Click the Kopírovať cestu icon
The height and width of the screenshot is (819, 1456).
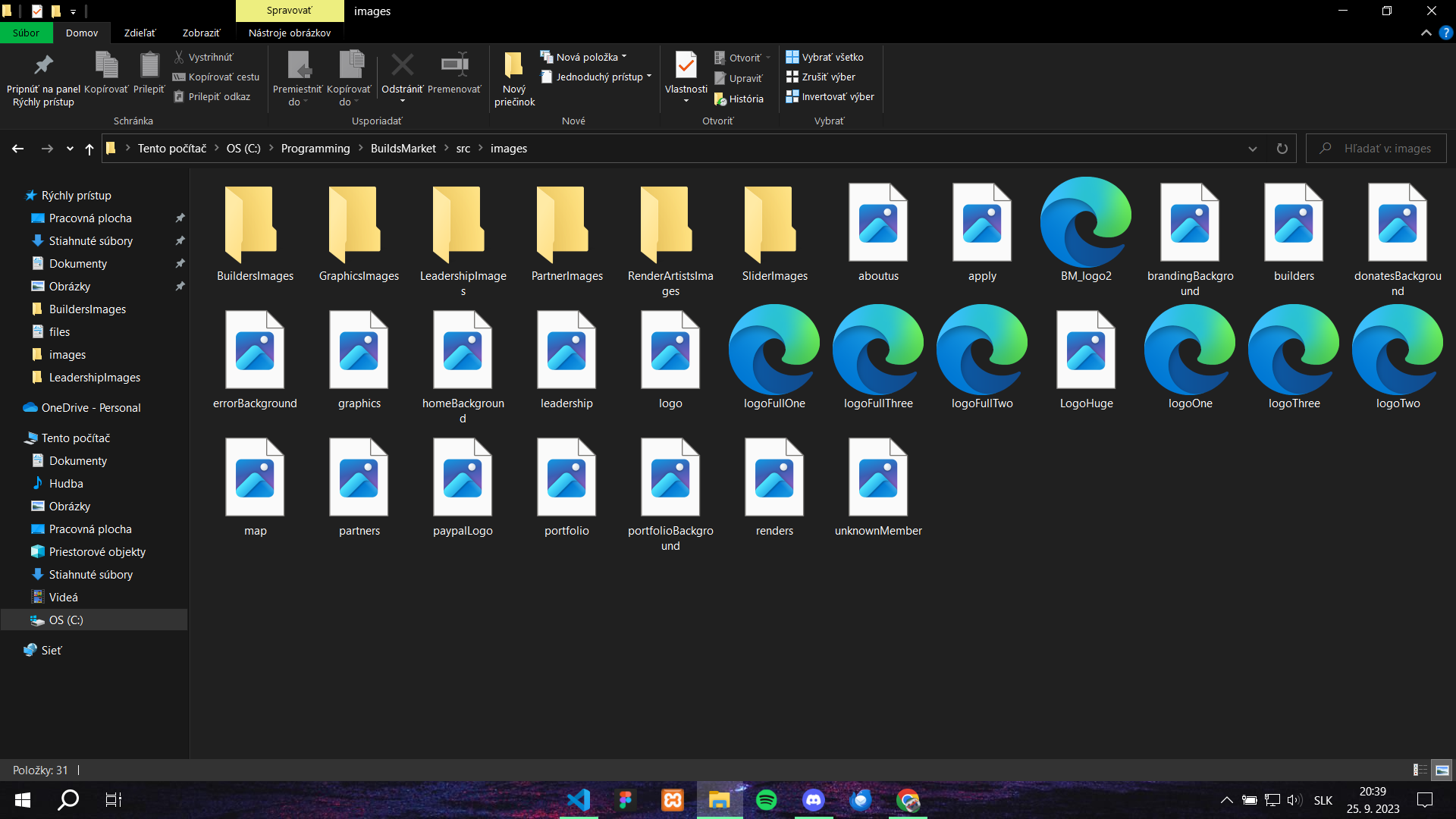pos(180,77)
